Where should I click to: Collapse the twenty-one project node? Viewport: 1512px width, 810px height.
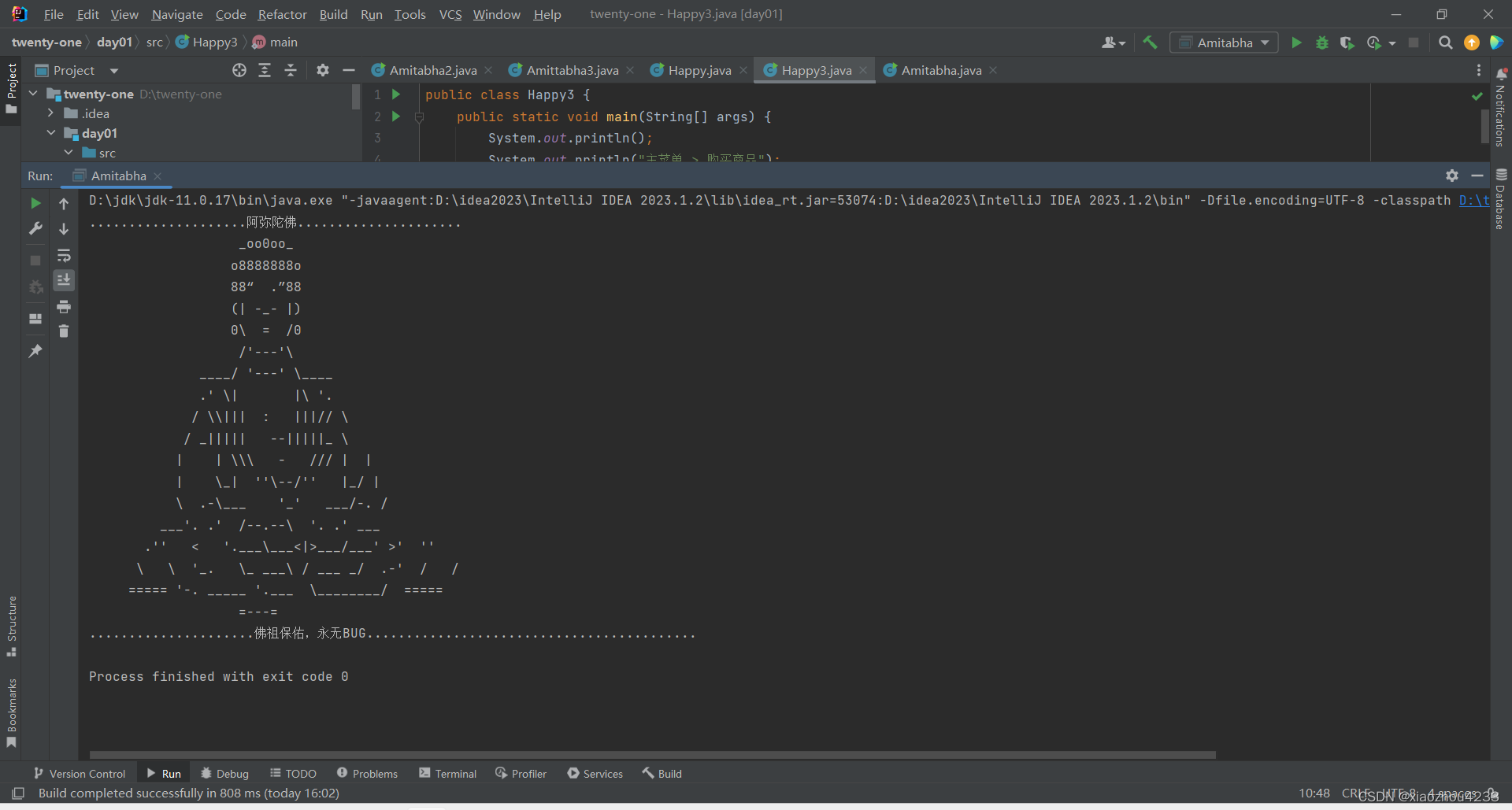point(32,94)
